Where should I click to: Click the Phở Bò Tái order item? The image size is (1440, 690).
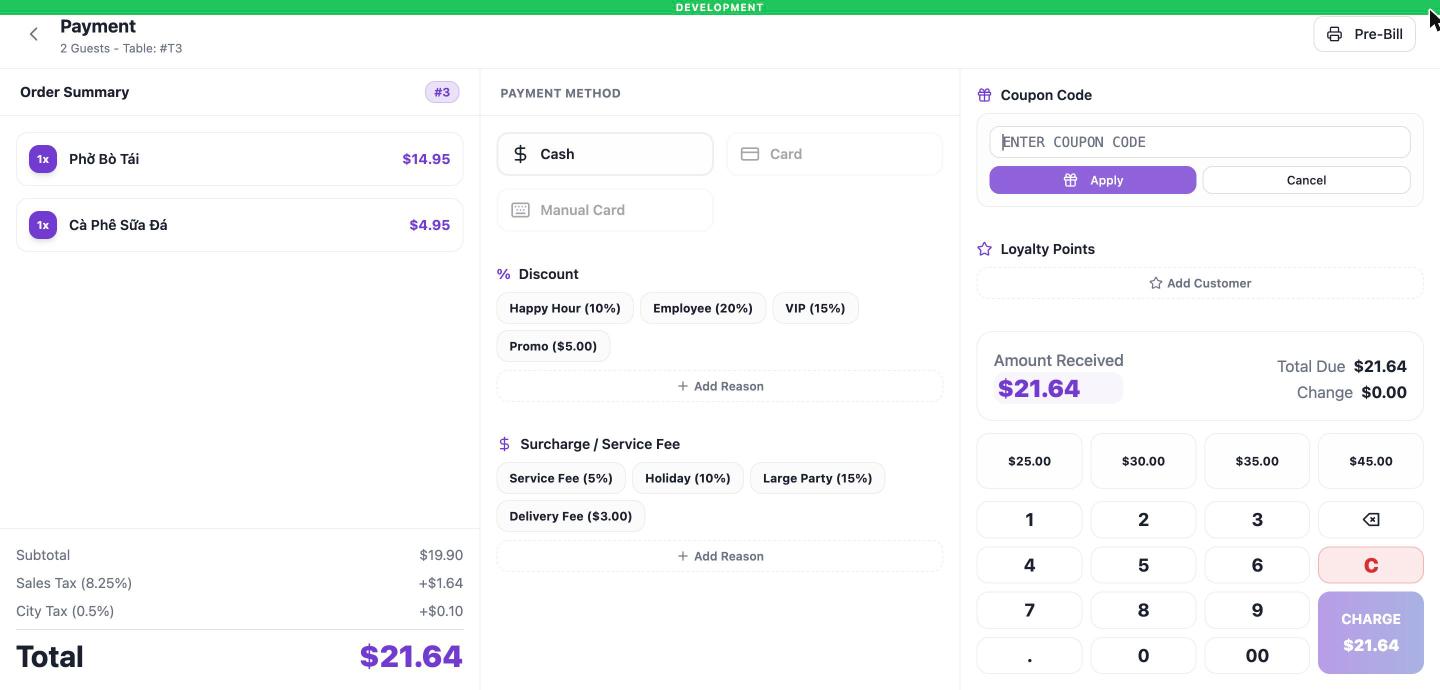240,159
